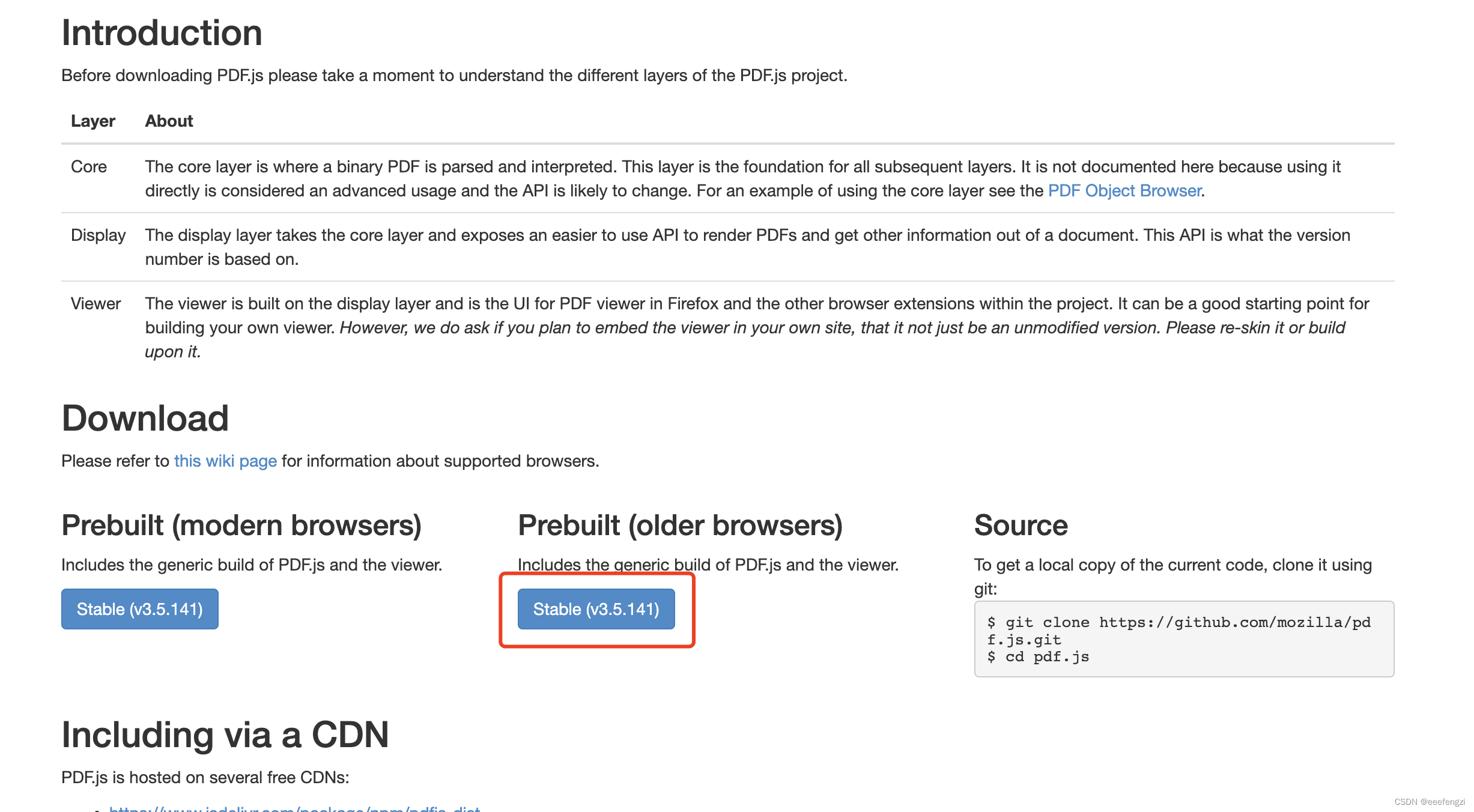
Task: Select the Viewer layer table cell
Action: click(96, 303)
